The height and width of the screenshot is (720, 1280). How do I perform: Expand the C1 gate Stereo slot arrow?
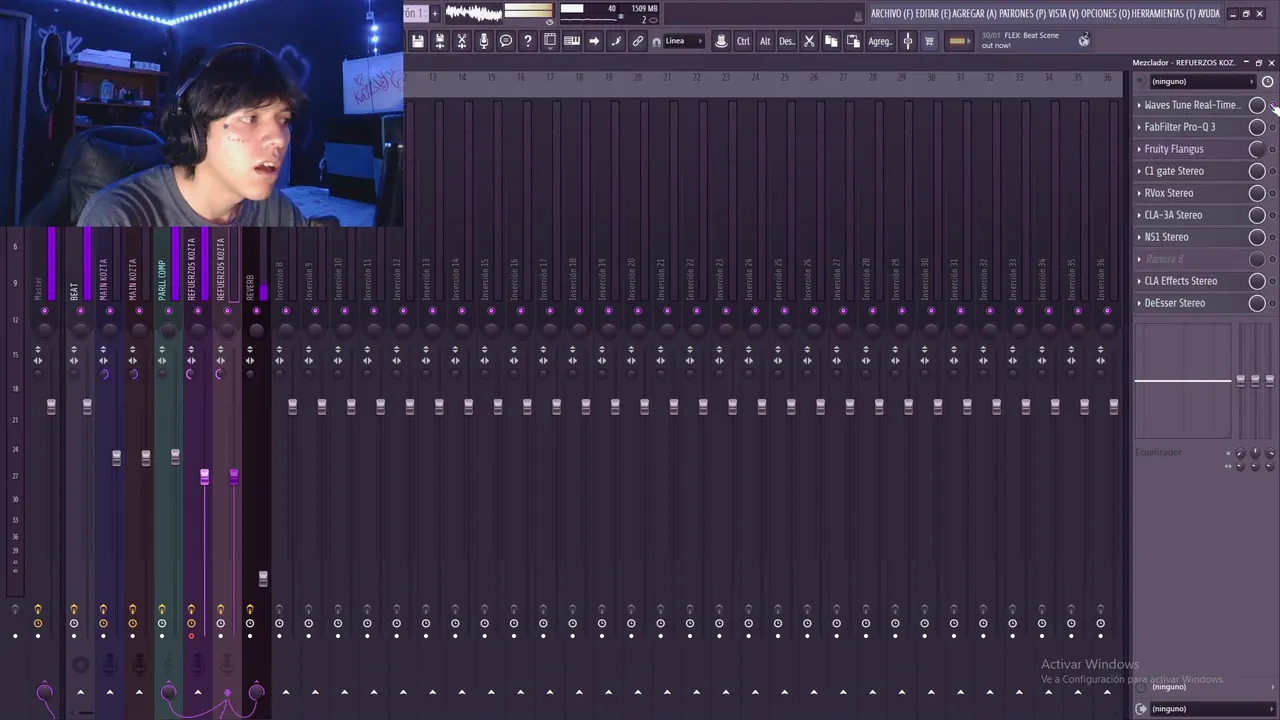(1139, 171)
